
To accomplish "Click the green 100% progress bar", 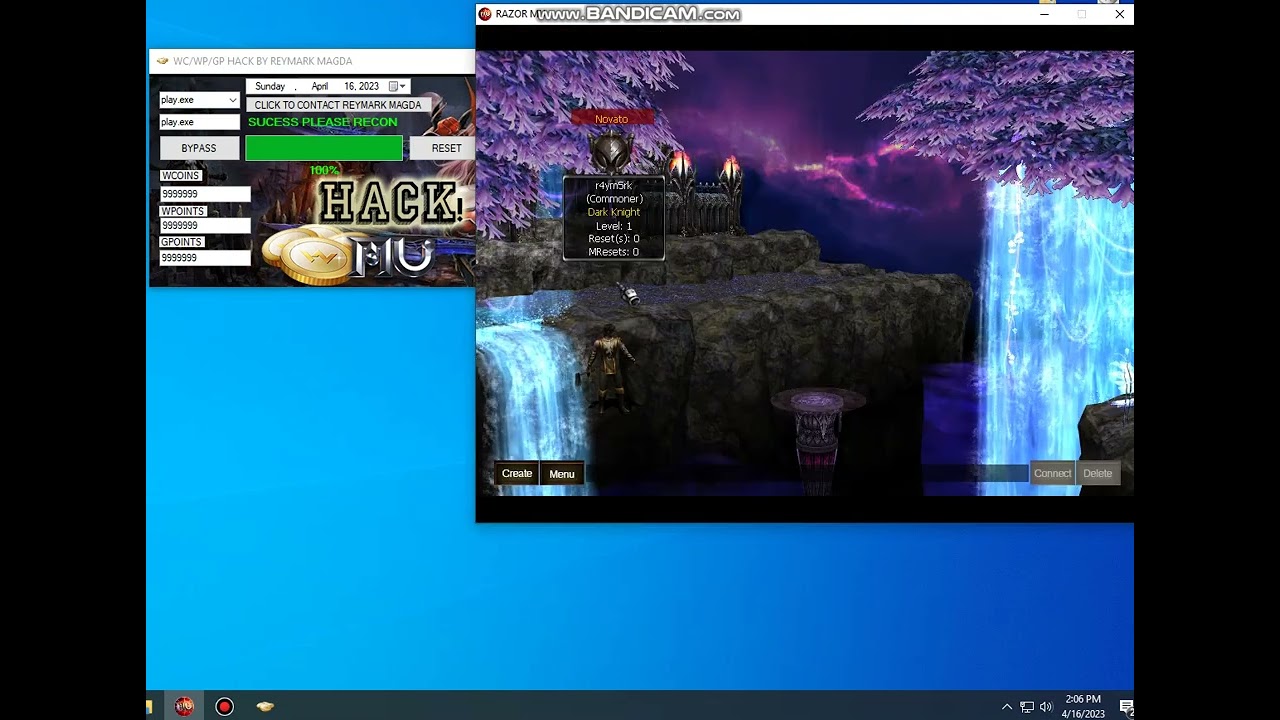I will (x=324, y=148).
